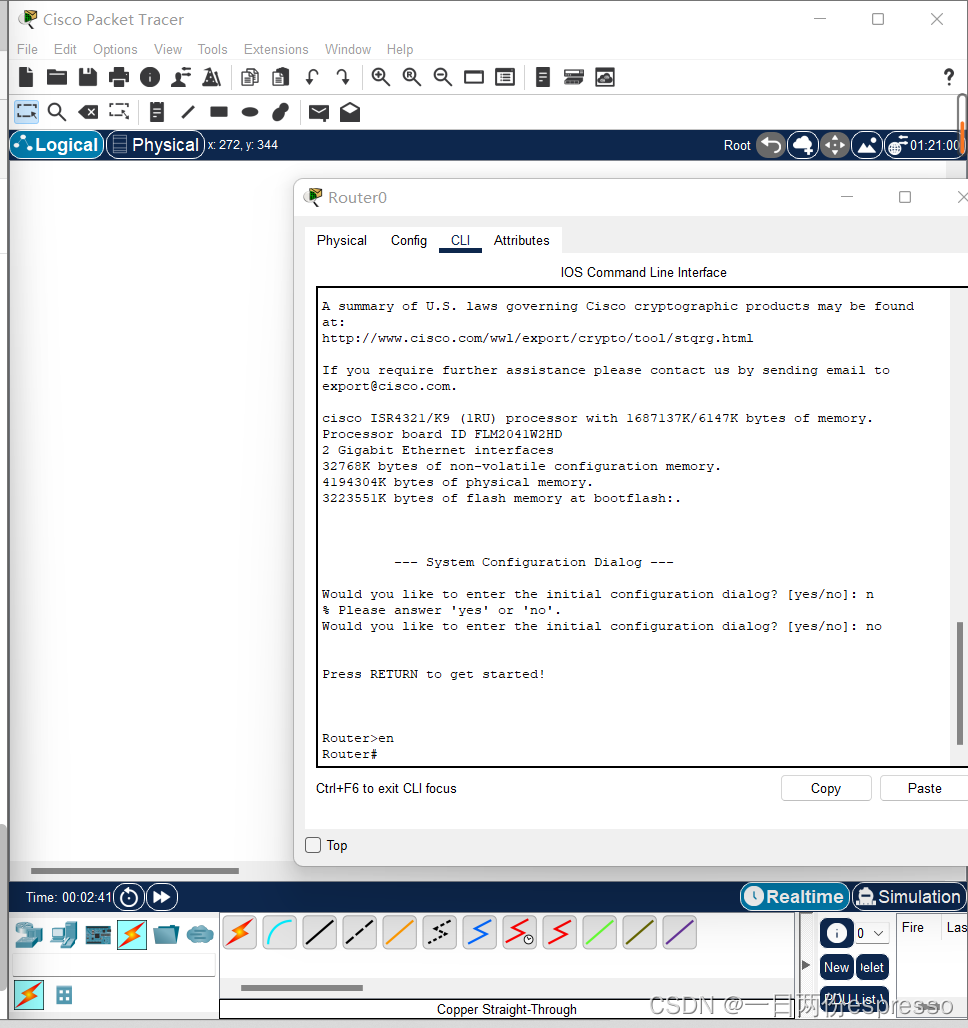Pick the console cable connection icon
The width and height of the screenshot is (968, 1028).
click(x=280, y=933)
